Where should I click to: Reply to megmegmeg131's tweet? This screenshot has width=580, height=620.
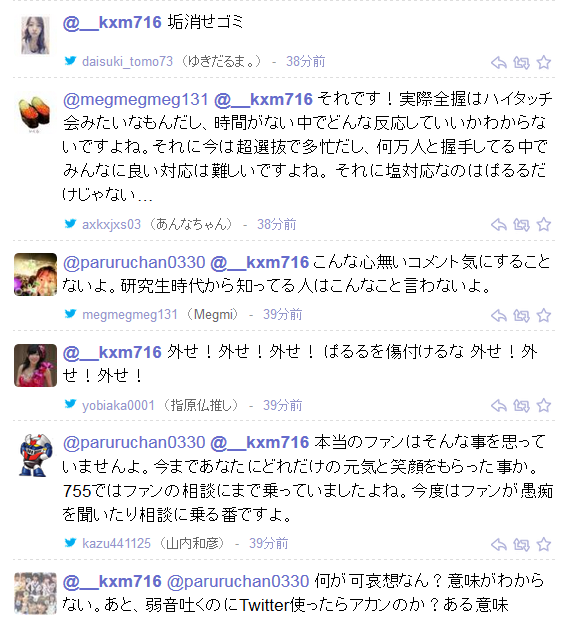coord(499,316)
